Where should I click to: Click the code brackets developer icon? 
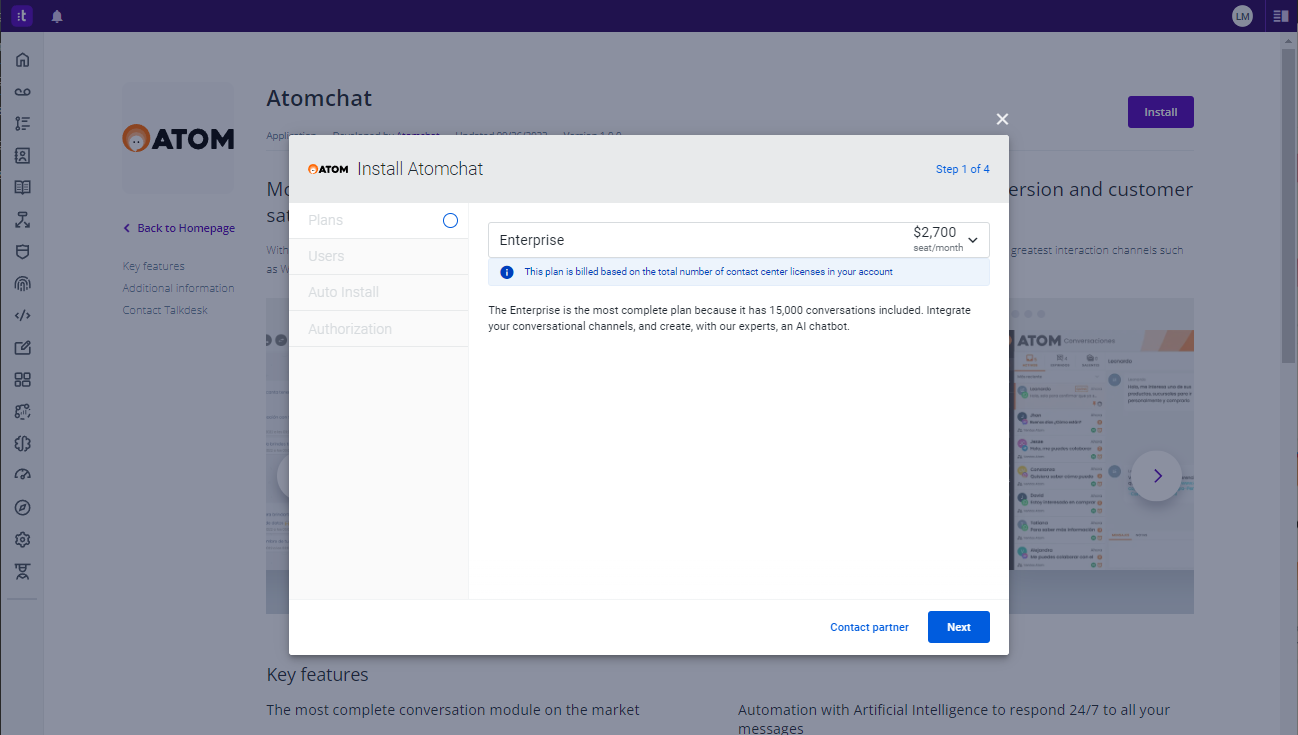click(x=22, y=316)
